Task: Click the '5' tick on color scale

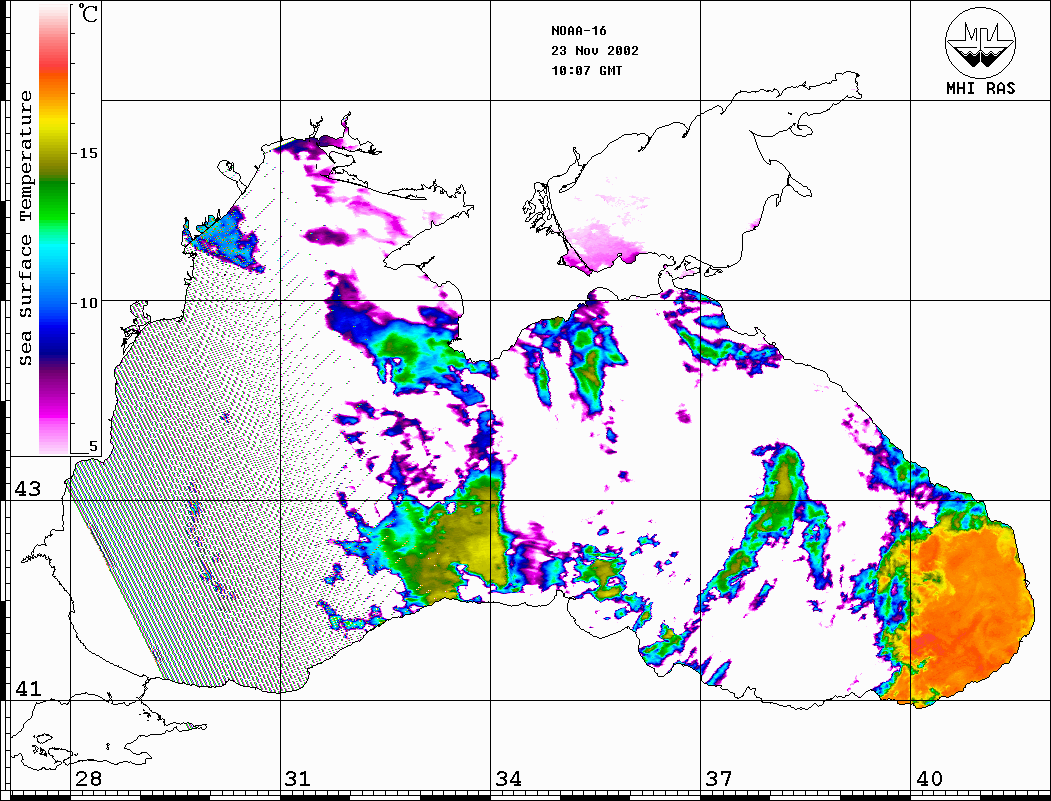Action: (92, 446)
